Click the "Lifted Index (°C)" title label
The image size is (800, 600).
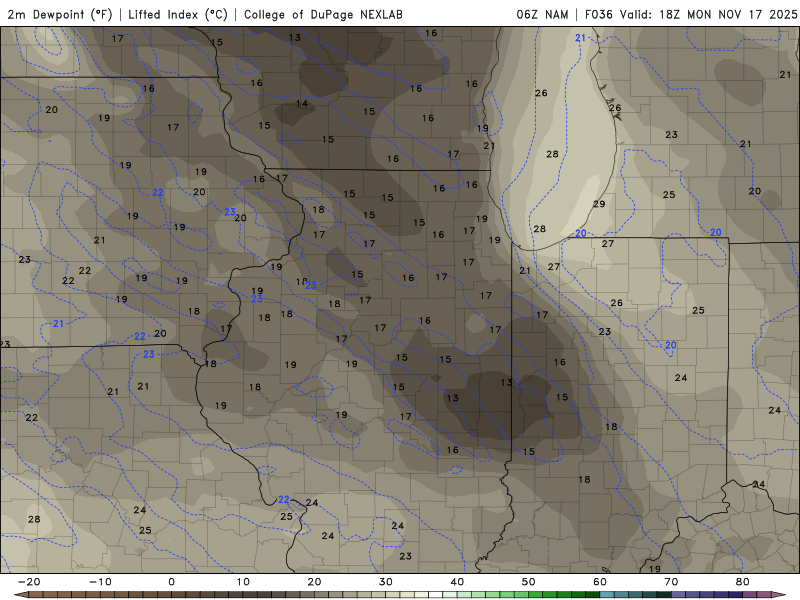[178, 14]
